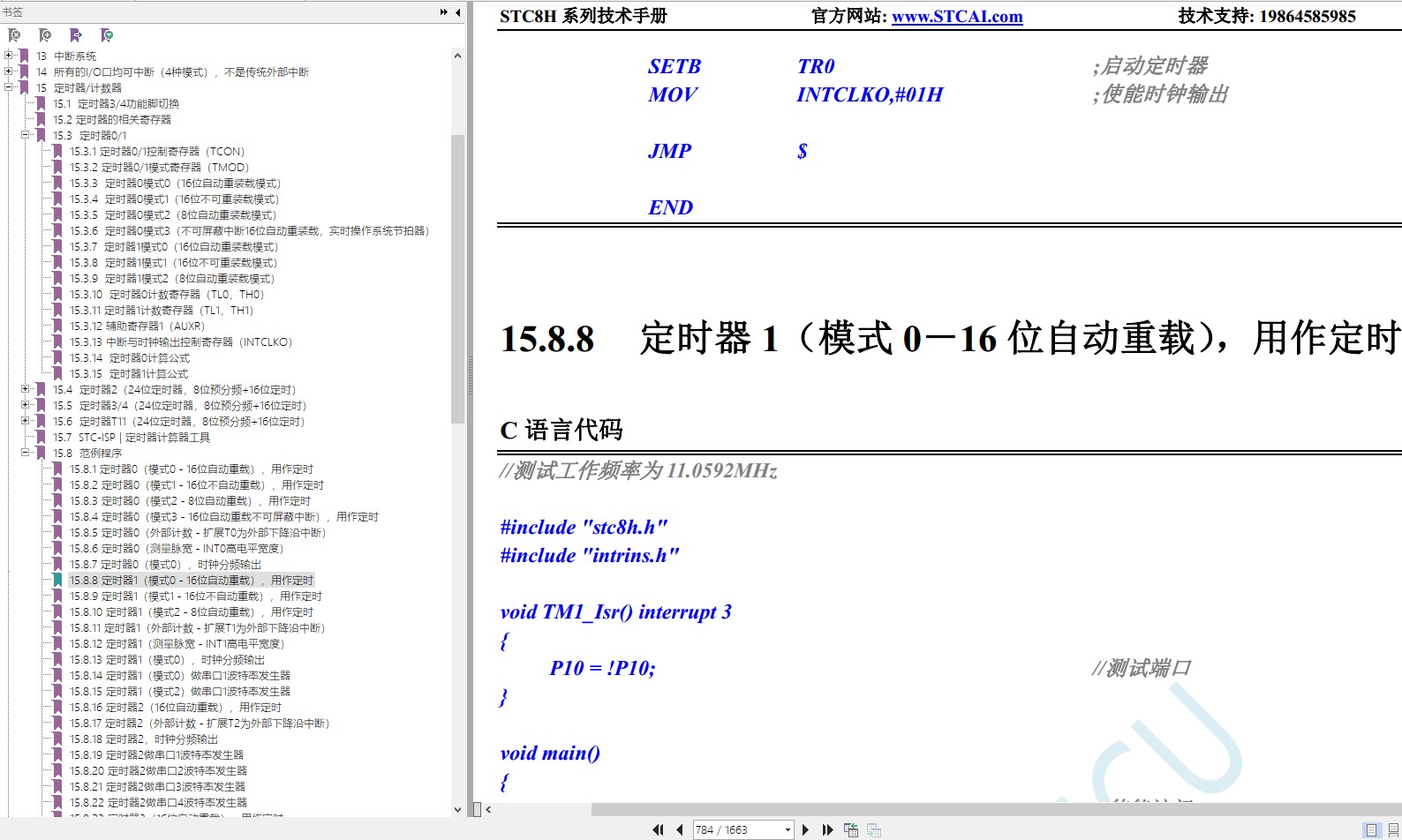Select bookmark 15.3.12 辅助寄存器1 (AUXR)
Viewport: 1402px width, 840px height.
tap(138, 326)
